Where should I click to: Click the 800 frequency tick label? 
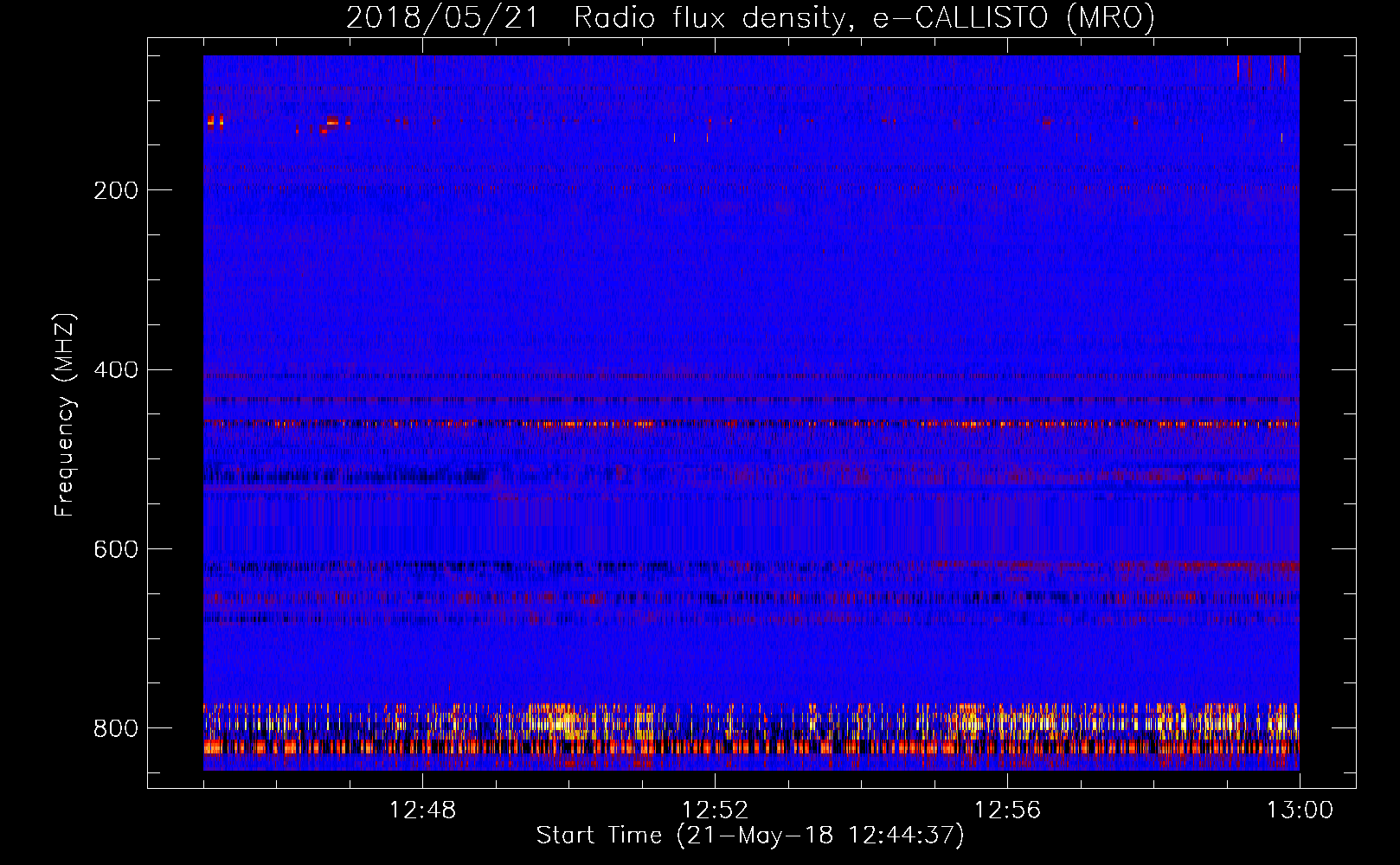tap(115, 728)
